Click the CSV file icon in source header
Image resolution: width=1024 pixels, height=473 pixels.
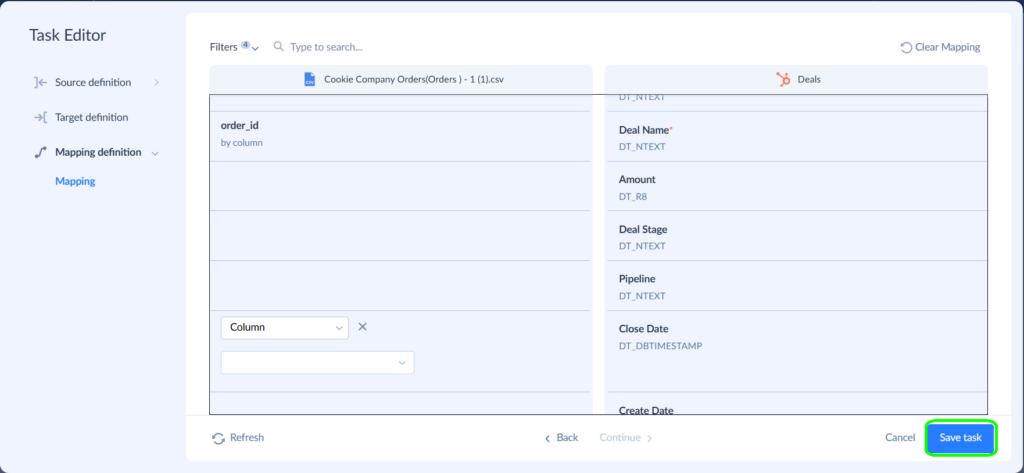point(310,80)
